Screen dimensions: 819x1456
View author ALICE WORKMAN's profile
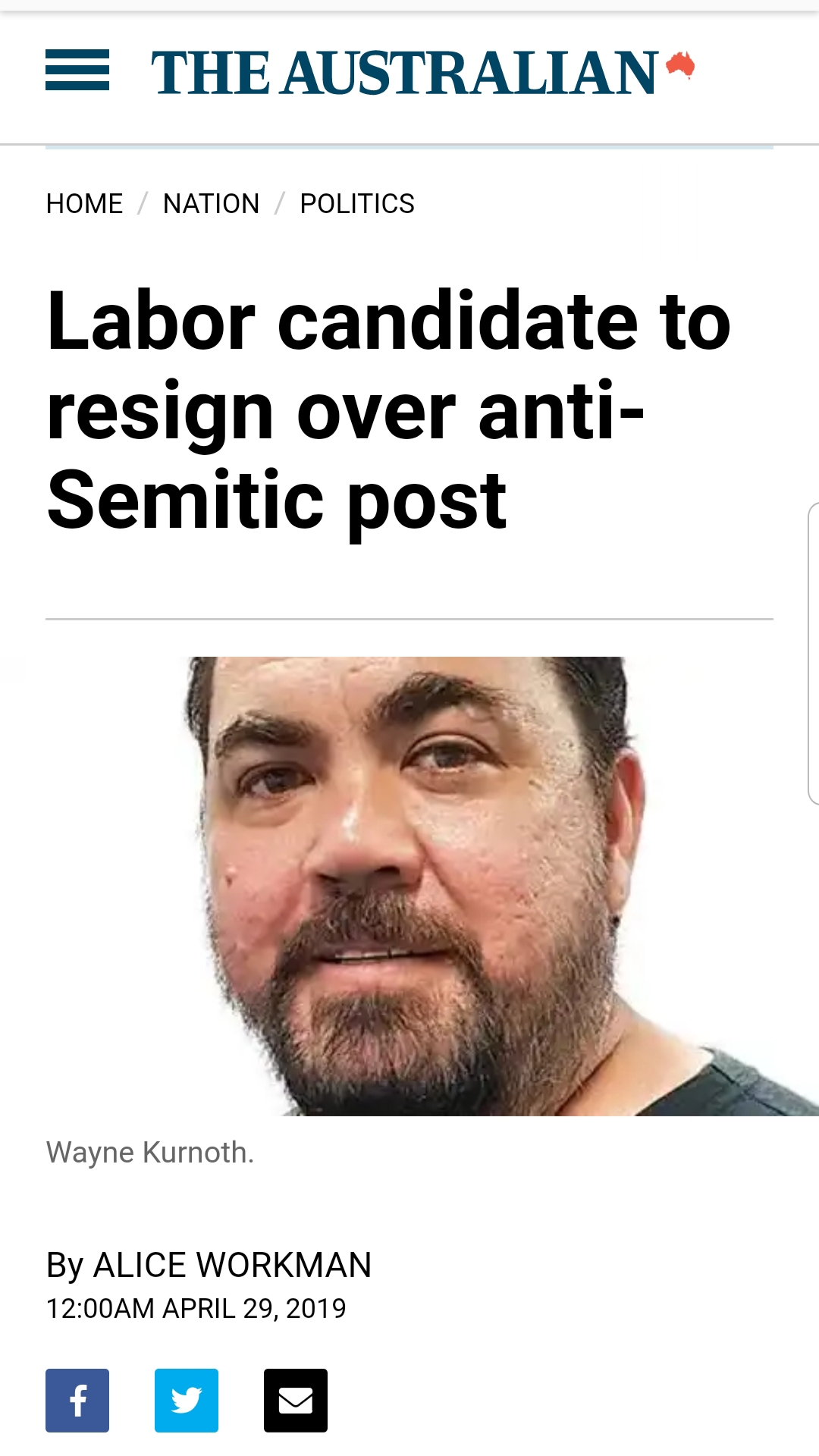point(232,1265)
